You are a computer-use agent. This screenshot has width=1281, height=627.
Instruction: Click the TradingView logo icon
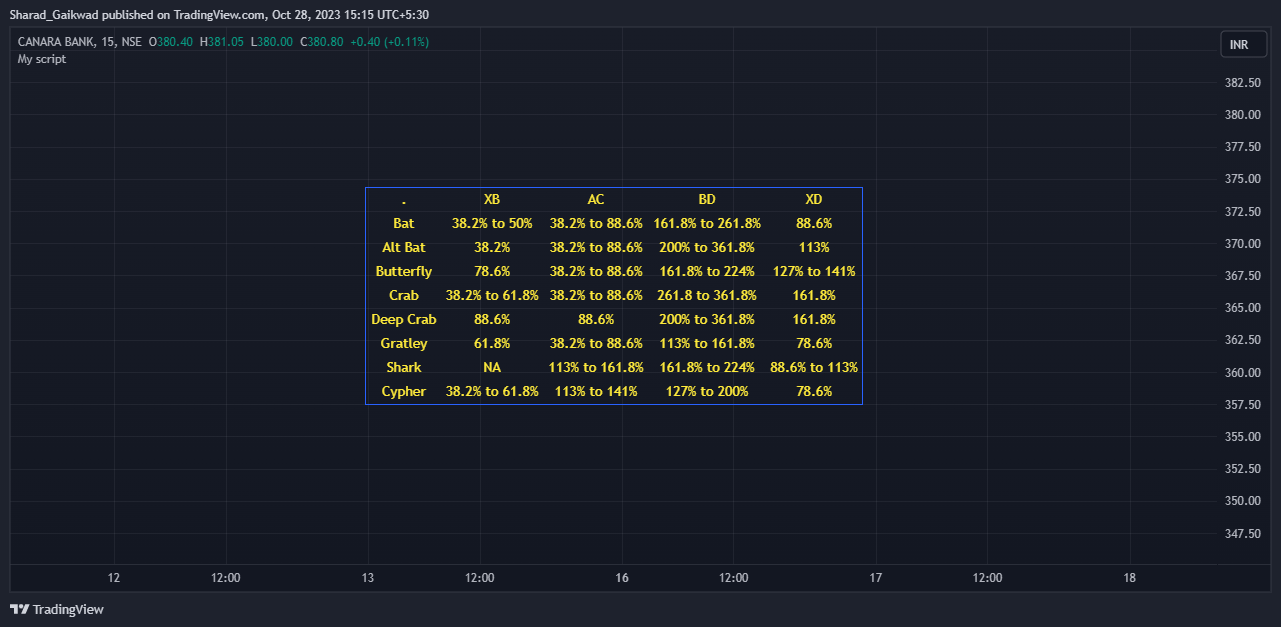[19, 609]
